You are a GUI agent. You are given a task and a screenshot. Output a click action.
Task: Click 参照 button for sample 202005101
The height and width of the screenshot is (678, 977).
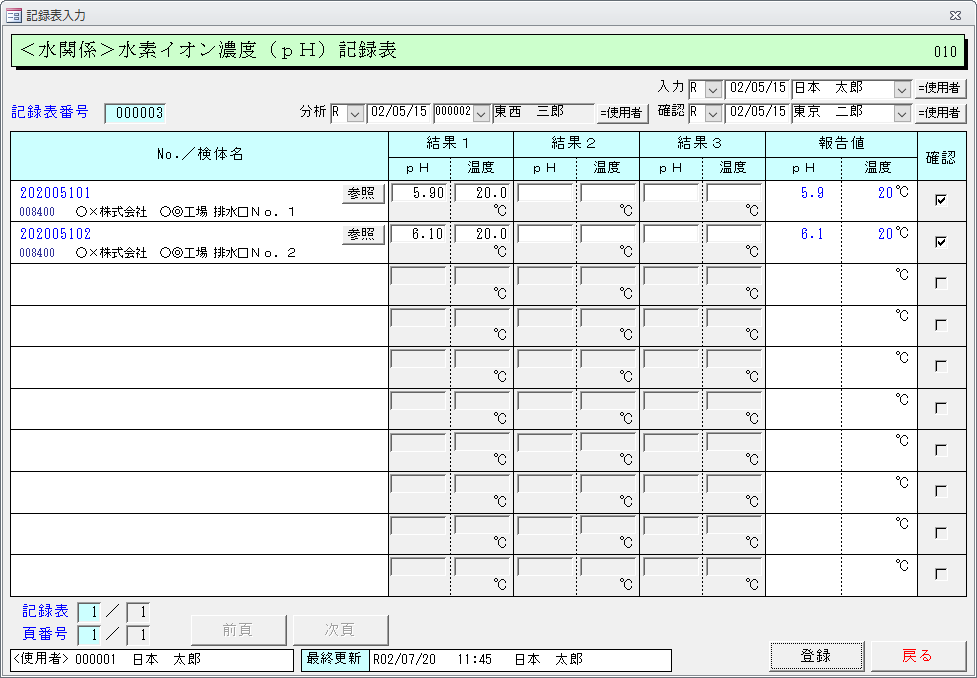pos(363,194)
